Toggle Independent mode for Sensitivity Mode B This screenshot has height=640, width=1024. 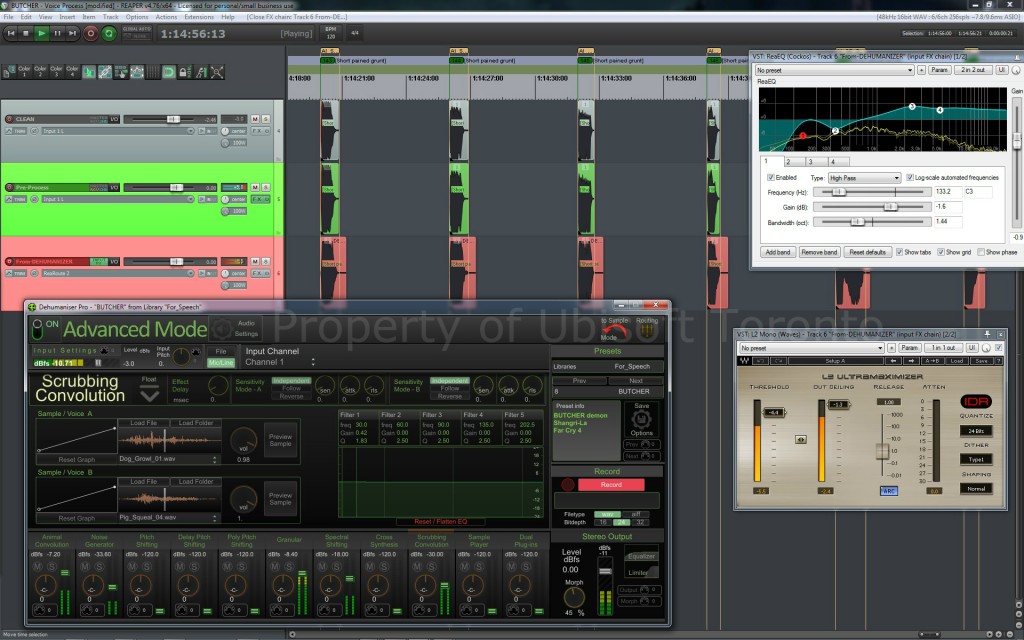click(450, 381)
